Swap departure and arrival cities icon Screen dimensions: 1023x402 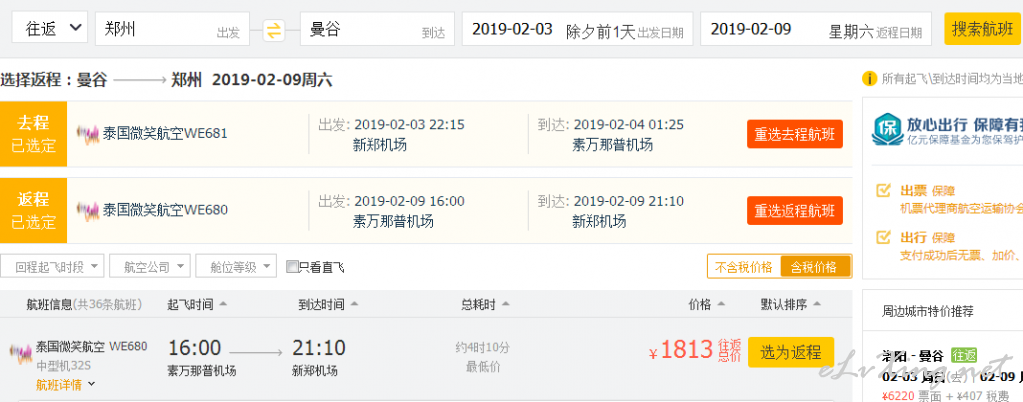(x=275, y=30)
